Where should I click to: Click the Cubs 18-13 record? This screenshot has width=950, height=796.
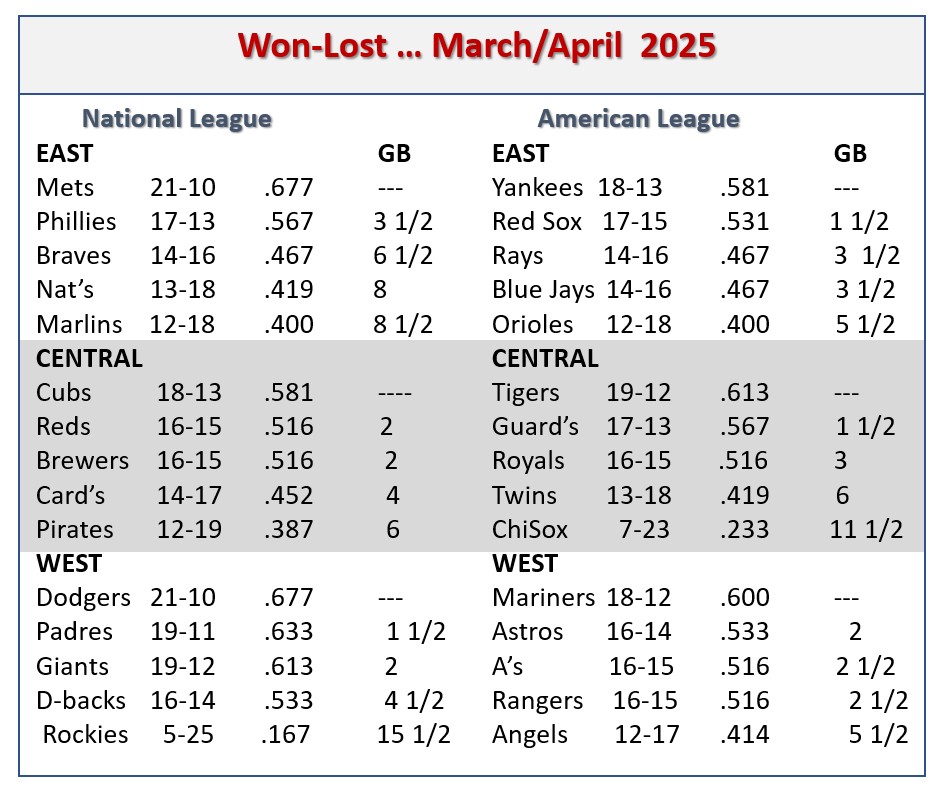190,393
